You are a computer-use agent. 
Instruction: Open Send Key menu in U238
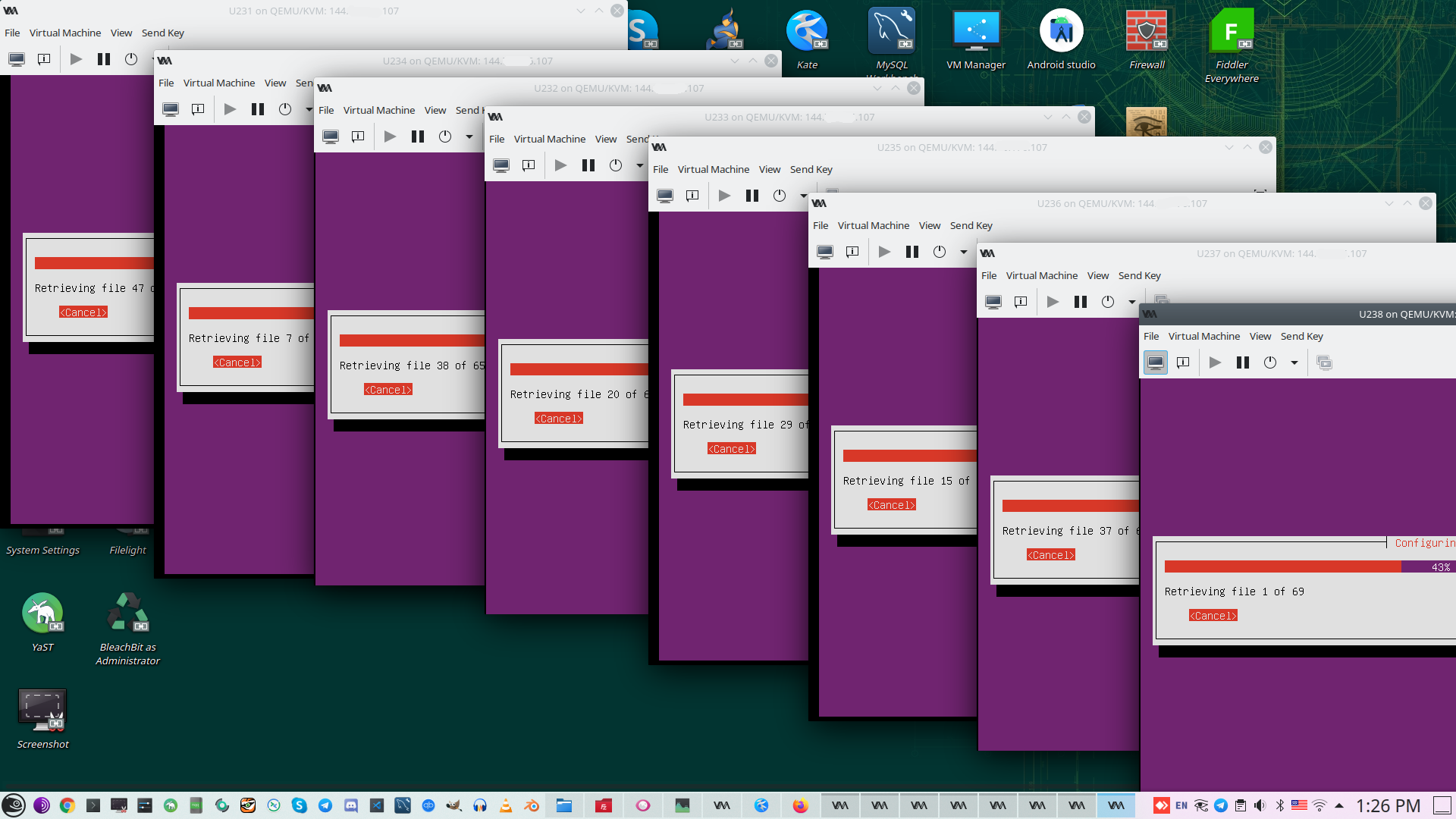point(1301,337)
